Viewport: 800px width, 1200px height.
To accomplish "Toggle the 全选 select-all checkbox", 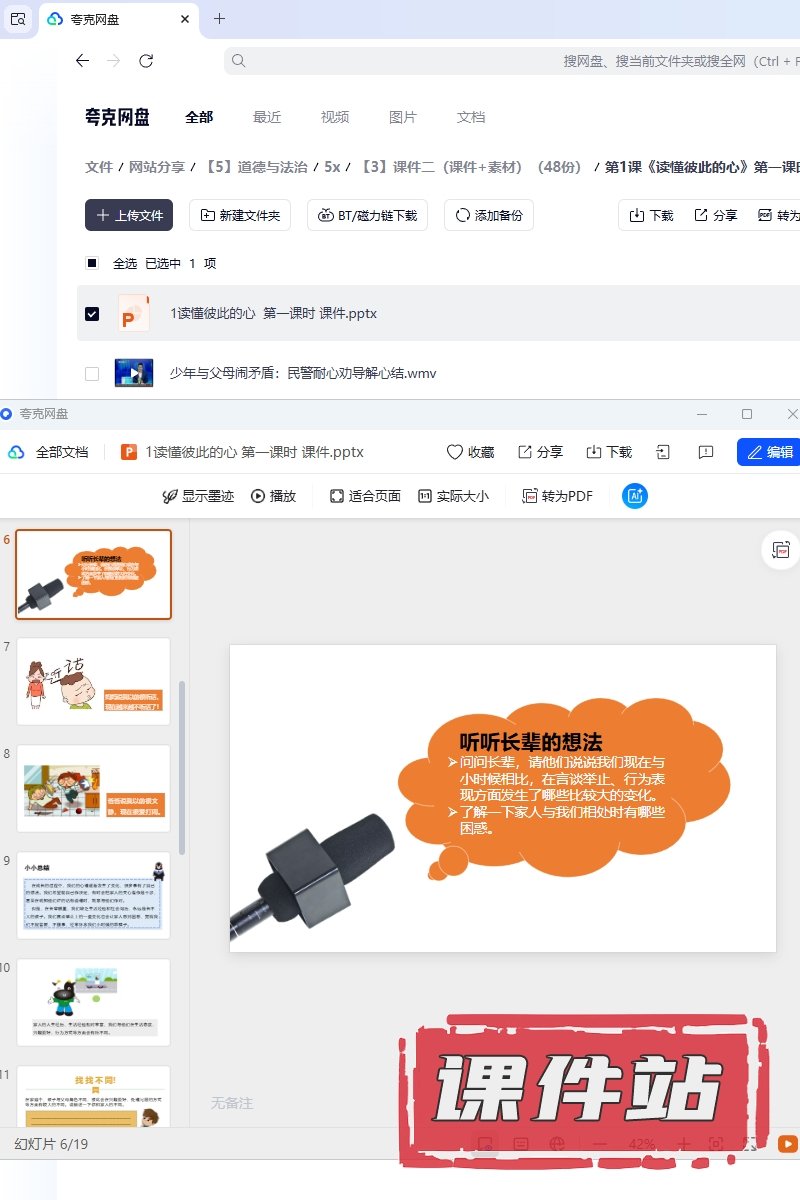I will tap(92, 263).
